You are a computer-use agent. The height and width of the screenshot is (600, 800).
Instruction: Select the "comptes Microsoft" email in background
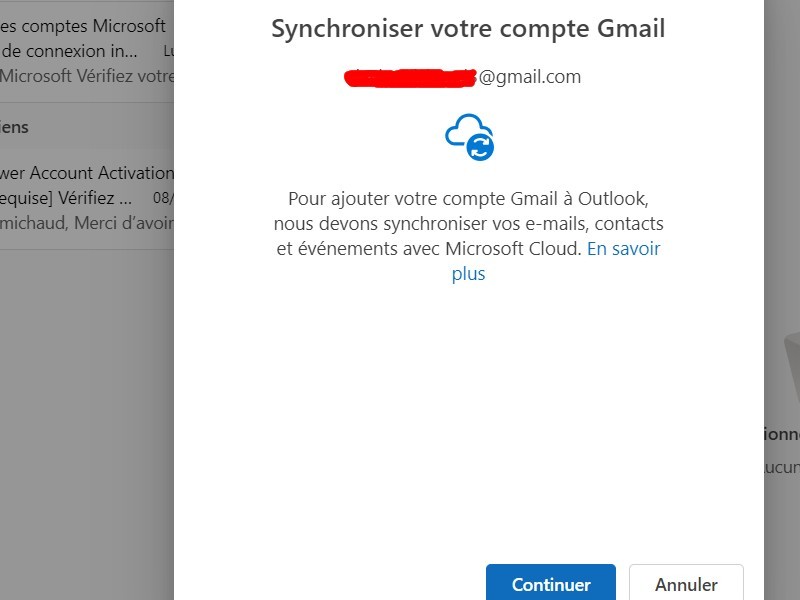point(85,24)
